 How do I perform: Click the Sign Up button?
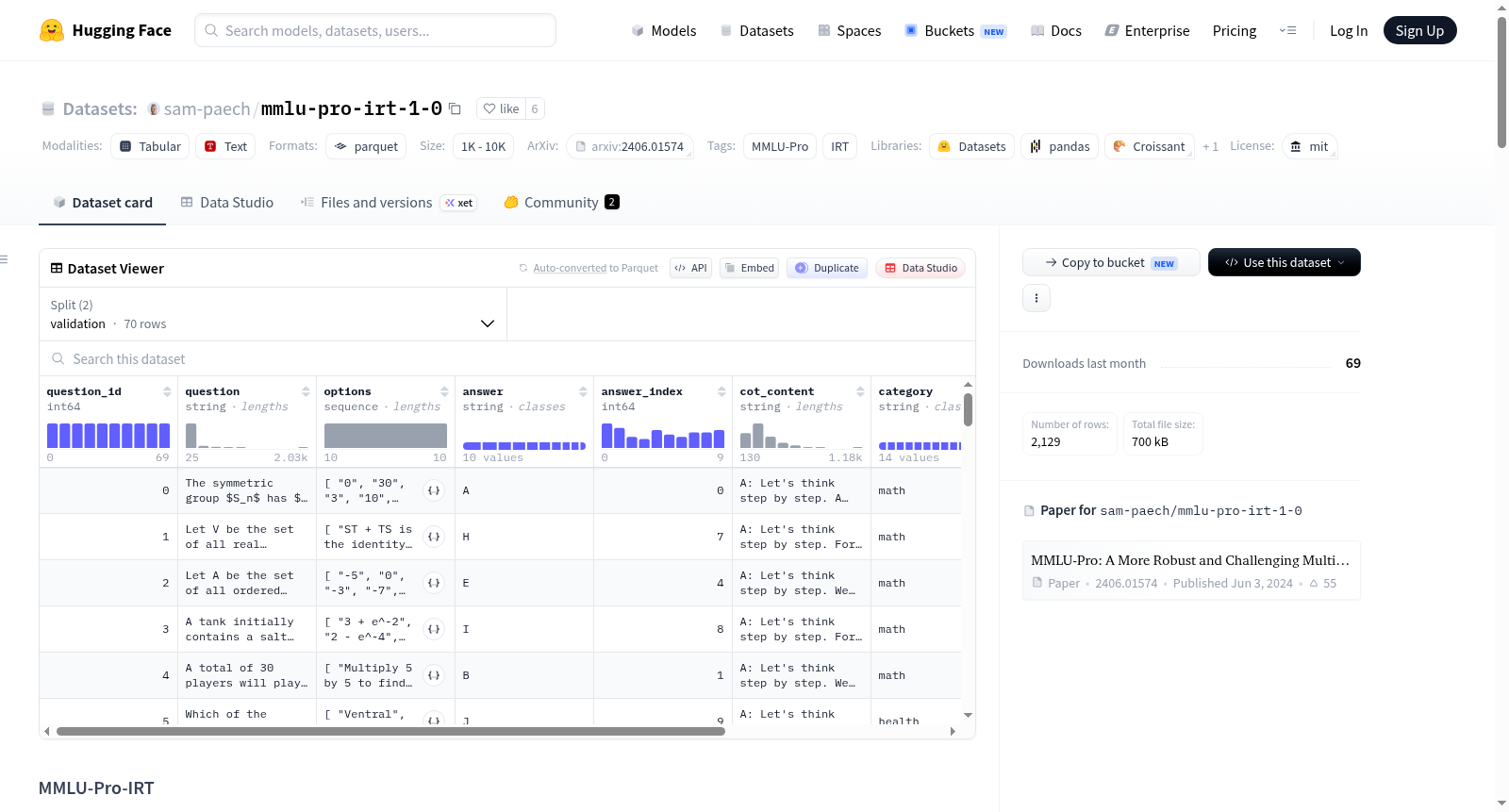coord(1419,30)
